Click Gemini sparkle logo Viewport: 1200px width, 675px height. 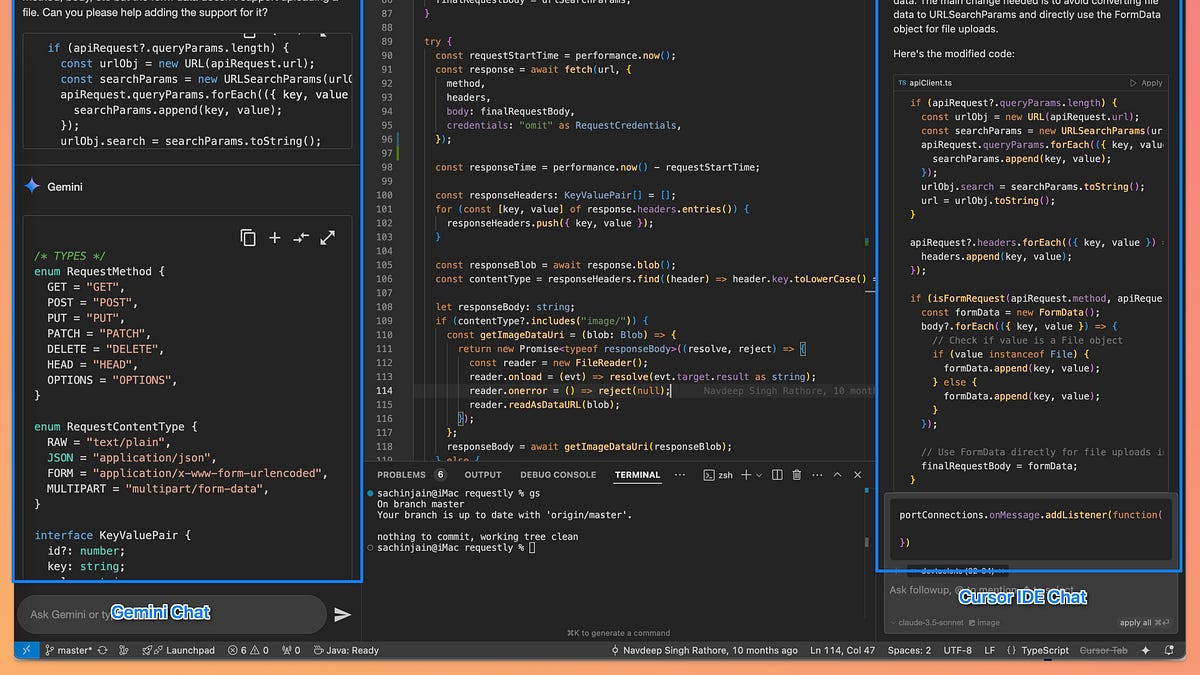[32, 186]
